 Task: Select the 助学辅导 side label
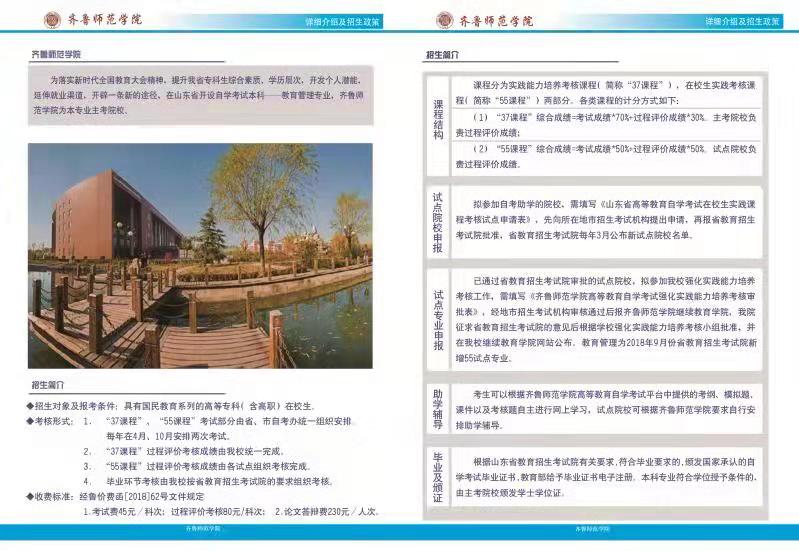coord(438,410)
